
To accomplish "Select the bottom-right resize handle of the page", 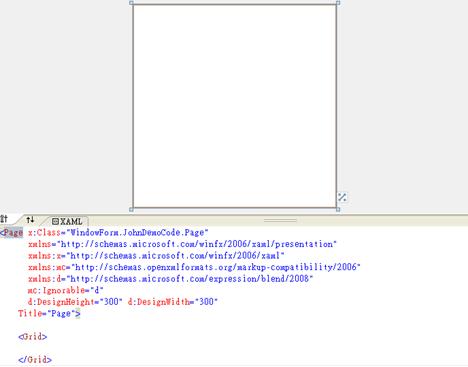I will 338,209.
